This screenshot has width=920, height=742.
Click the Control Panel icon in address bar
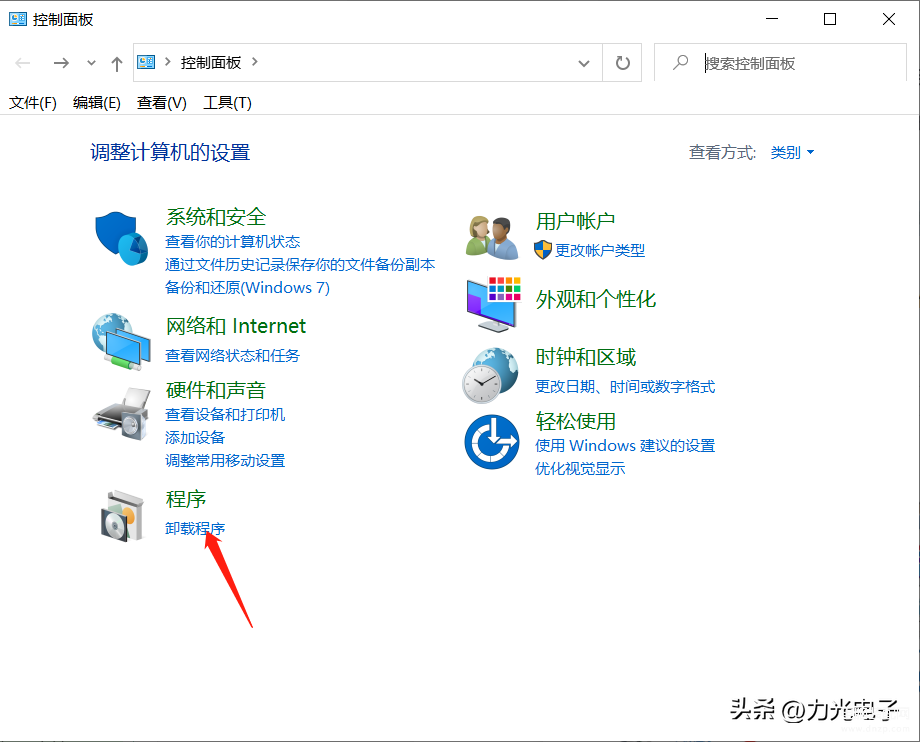(x=146, y=62)
